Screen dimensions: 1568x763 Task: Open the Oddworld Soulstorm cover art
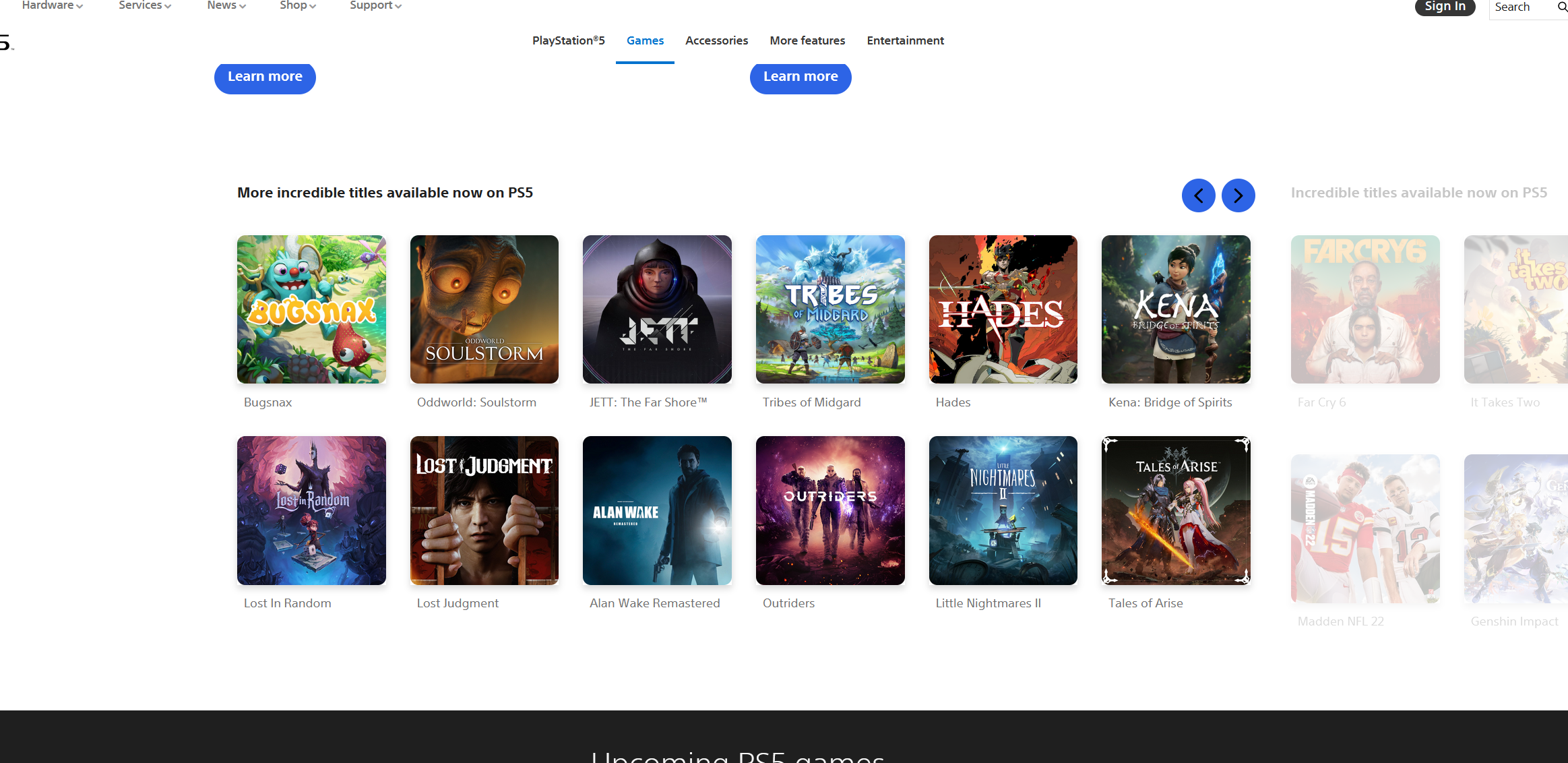point(484,309)
